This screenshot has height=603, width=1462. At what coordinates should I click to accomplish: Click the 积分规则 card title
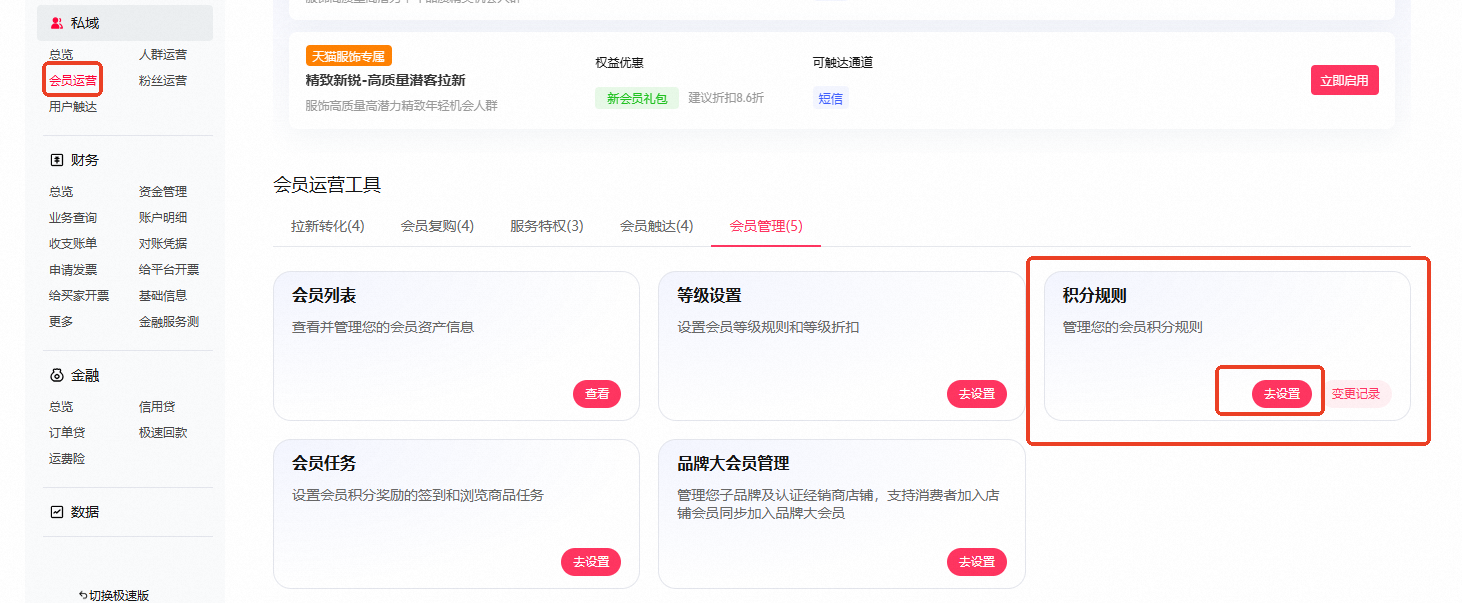pos(1095,296)
